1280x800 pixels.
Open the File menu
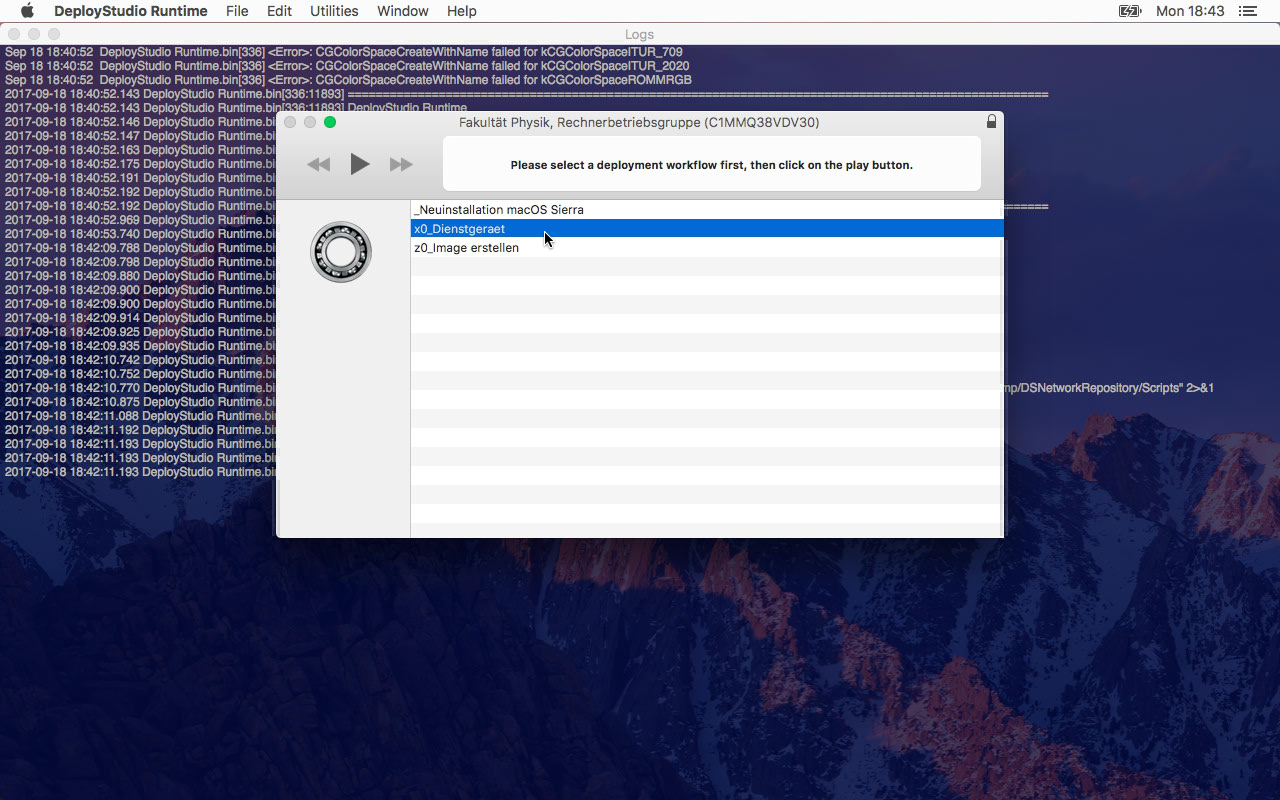coord(237,11)
